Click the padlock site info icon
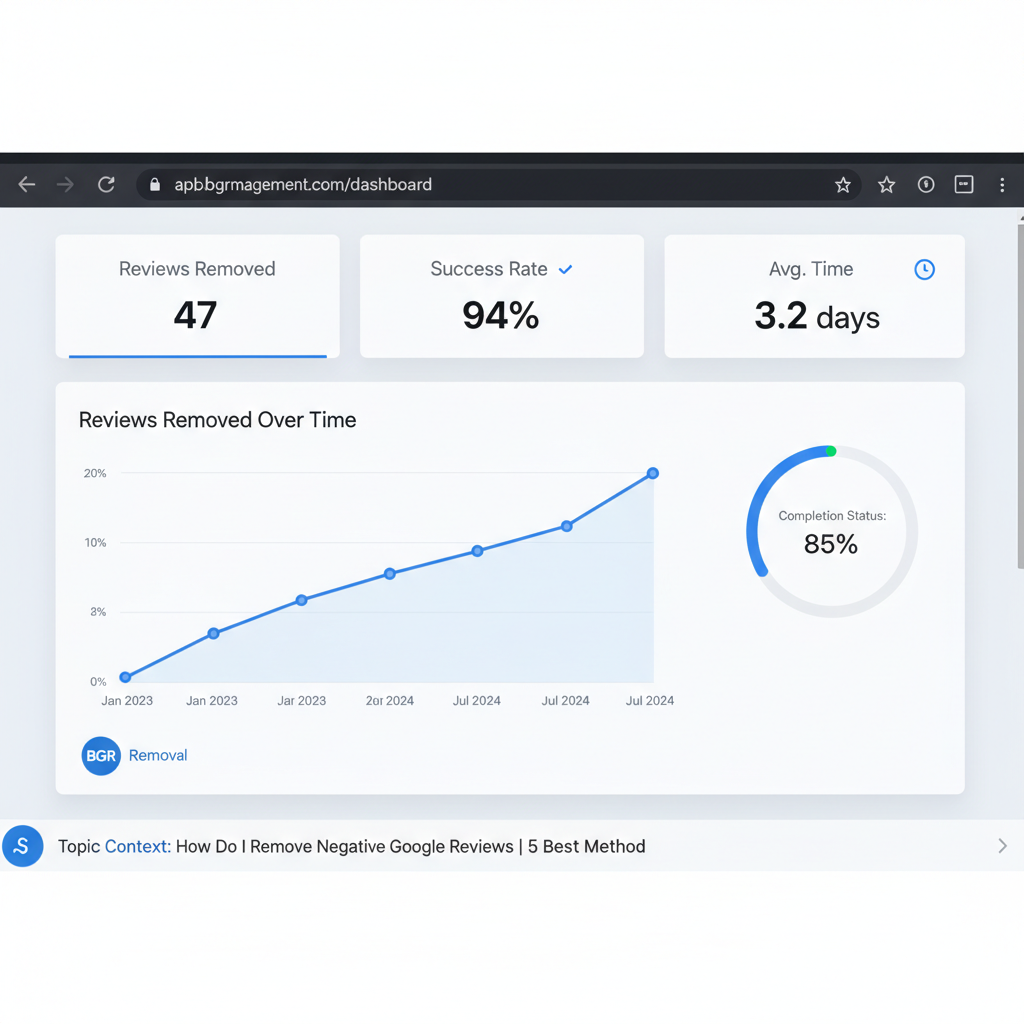Viewport: 1024px width, 1024px height. 155,185
